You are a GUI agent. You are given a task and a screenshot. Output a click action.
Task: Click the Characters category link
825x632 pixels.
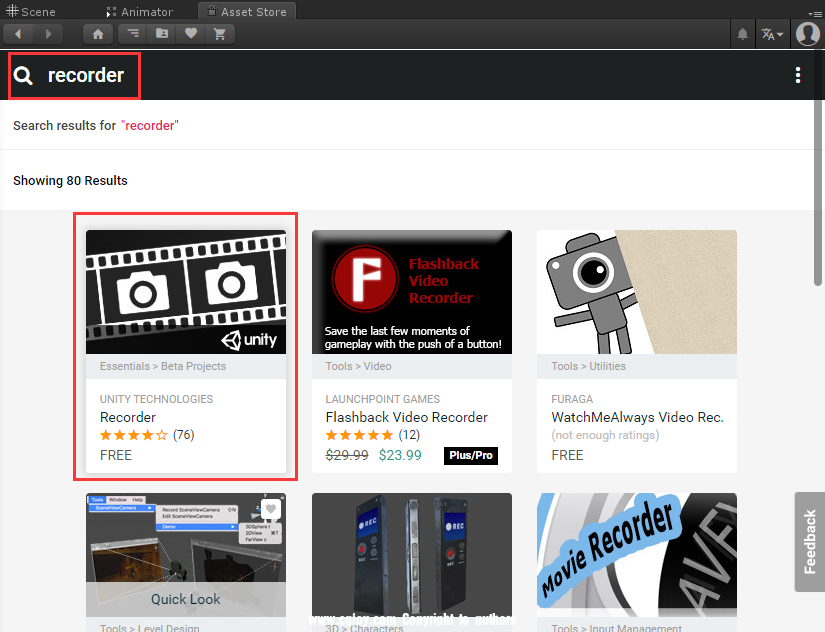(x=376, y=628)
